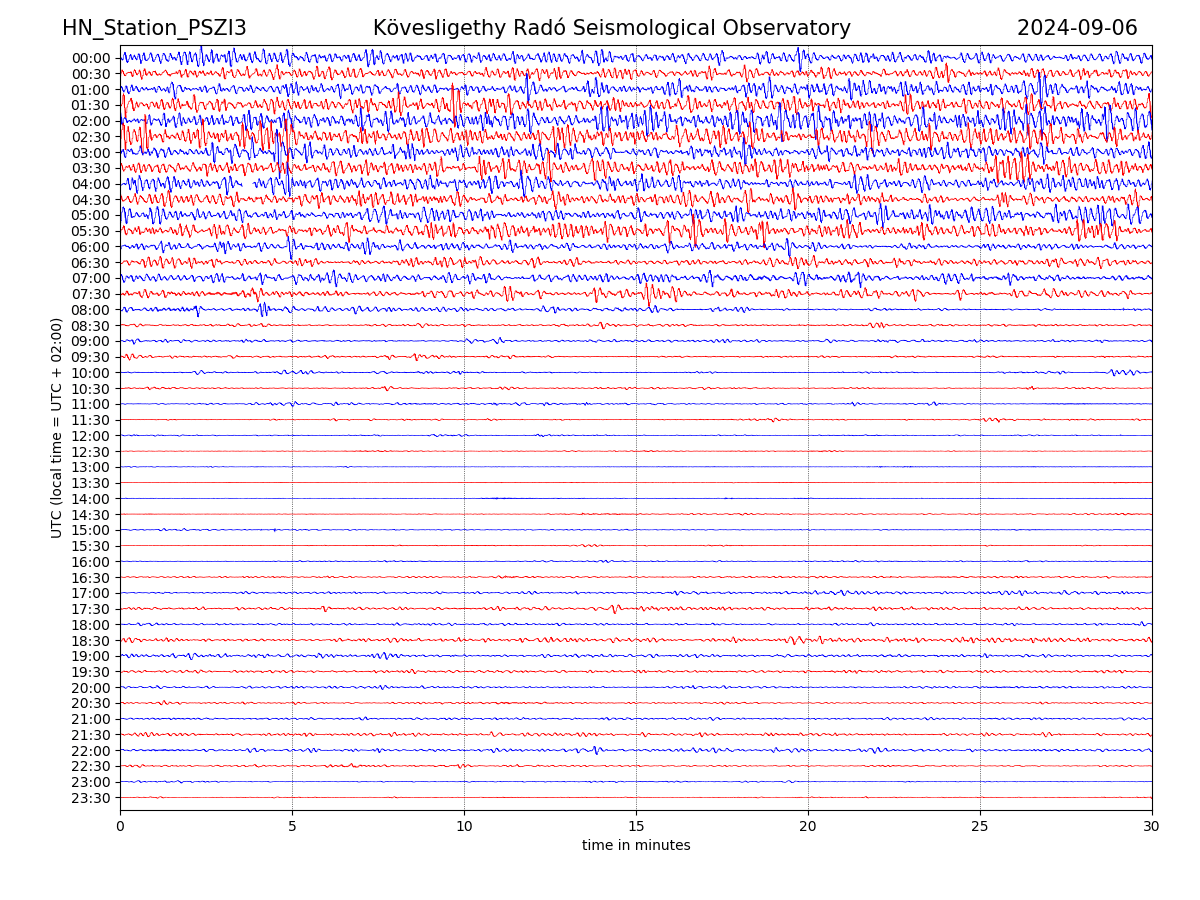Click the 21:00 row time label
The width and height of the screenshot is (1200, 900).
(x=90, y=719)
